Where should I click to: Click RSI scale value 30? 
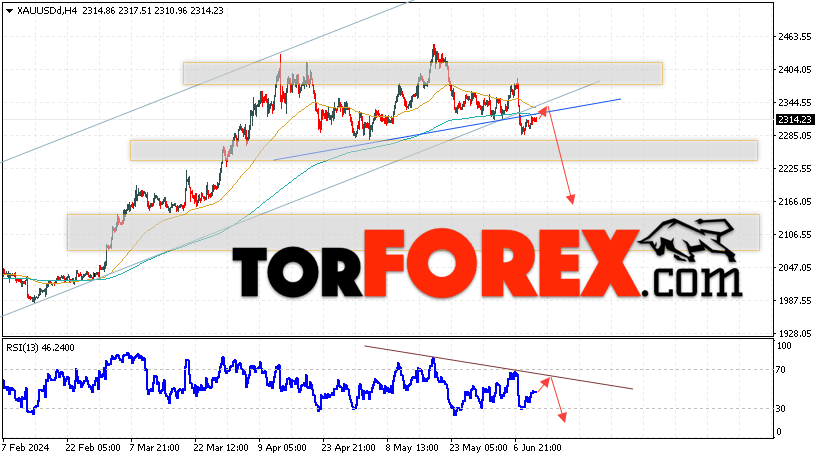click(780, 409)
